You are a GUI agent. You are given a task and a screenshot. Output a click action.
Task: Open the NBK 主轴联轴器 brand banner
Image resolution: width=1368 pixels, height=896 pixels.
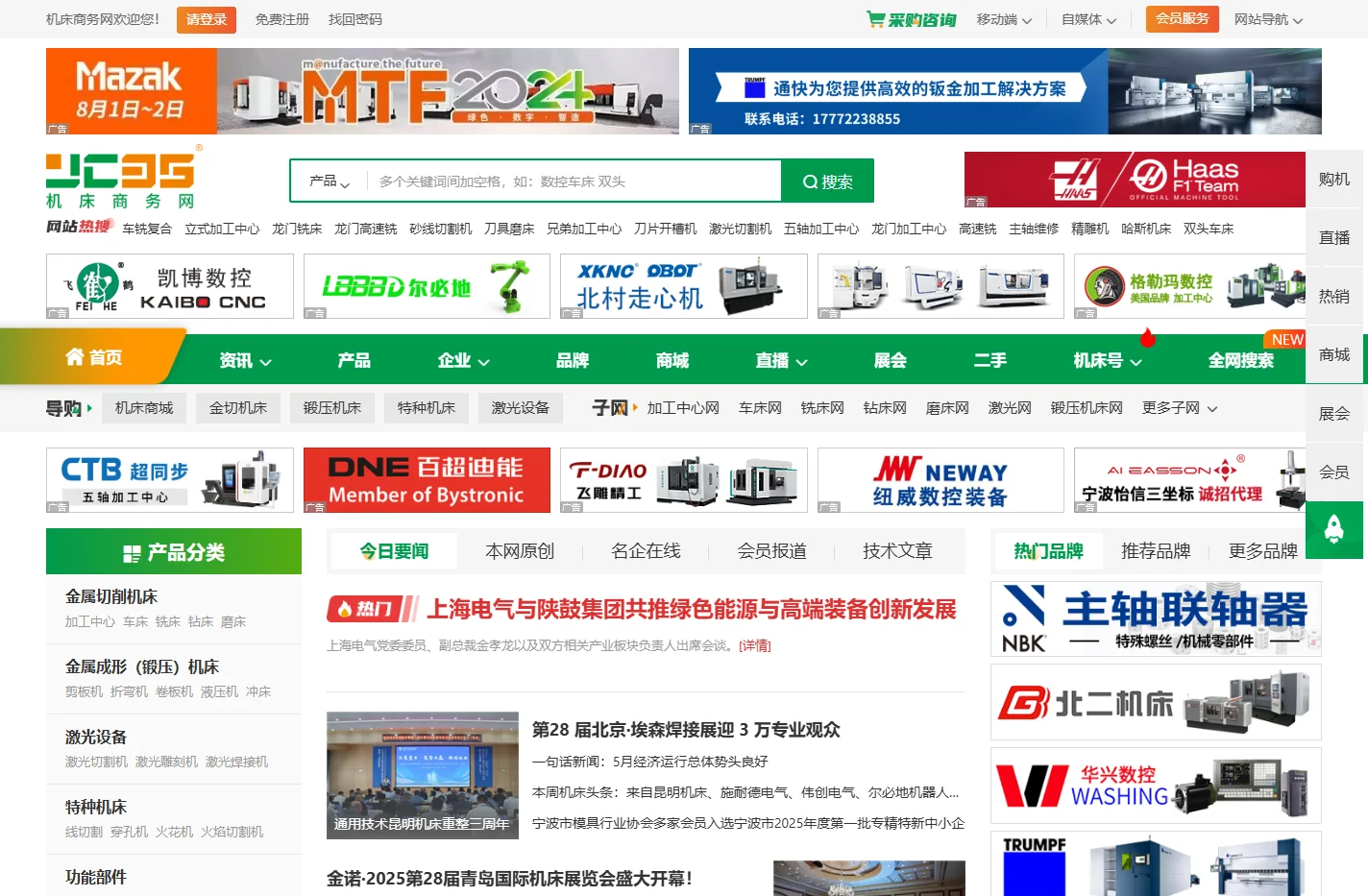click(1156, 619)
